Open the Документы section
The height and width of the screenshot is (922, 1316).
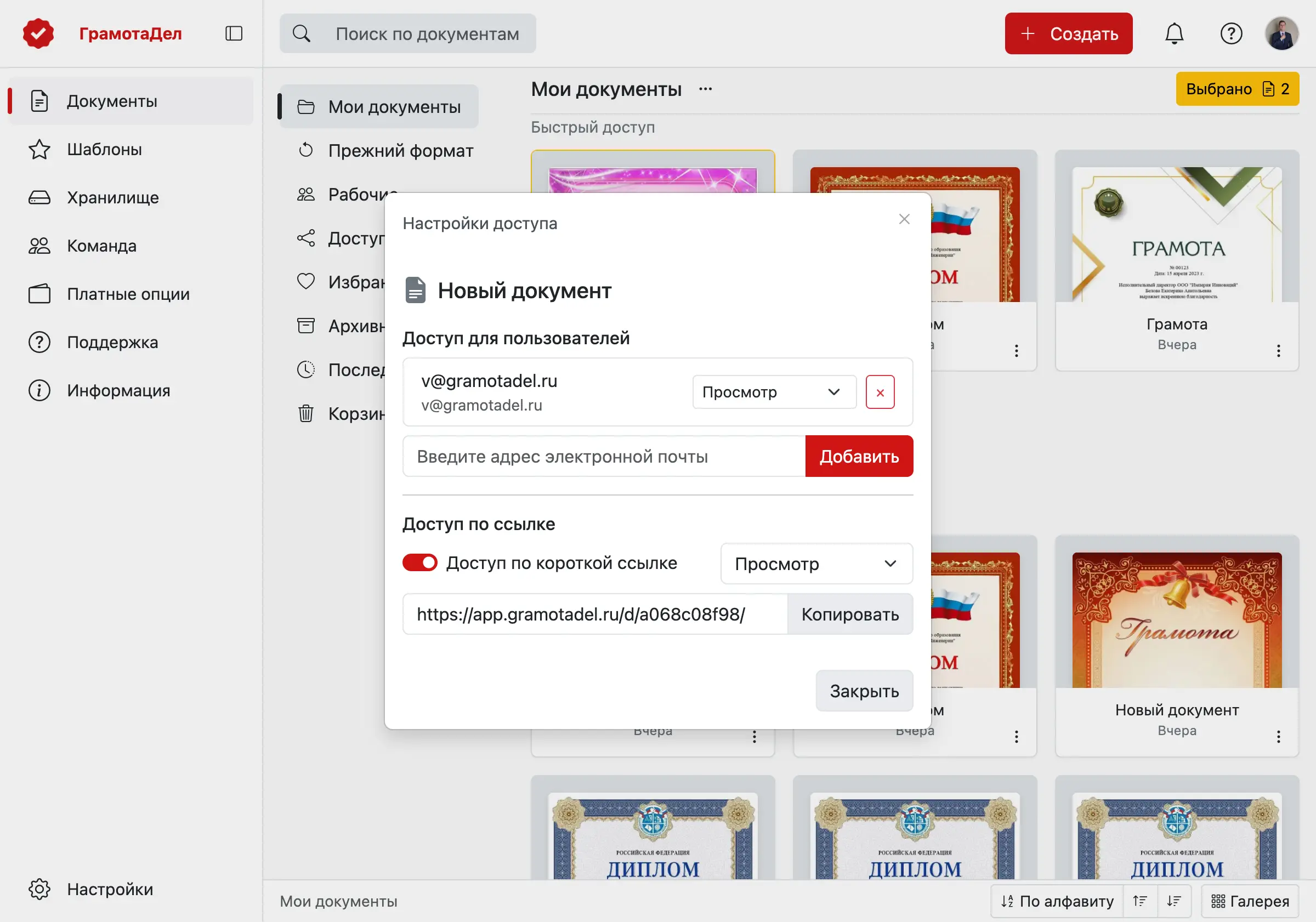tap(131, 101)
